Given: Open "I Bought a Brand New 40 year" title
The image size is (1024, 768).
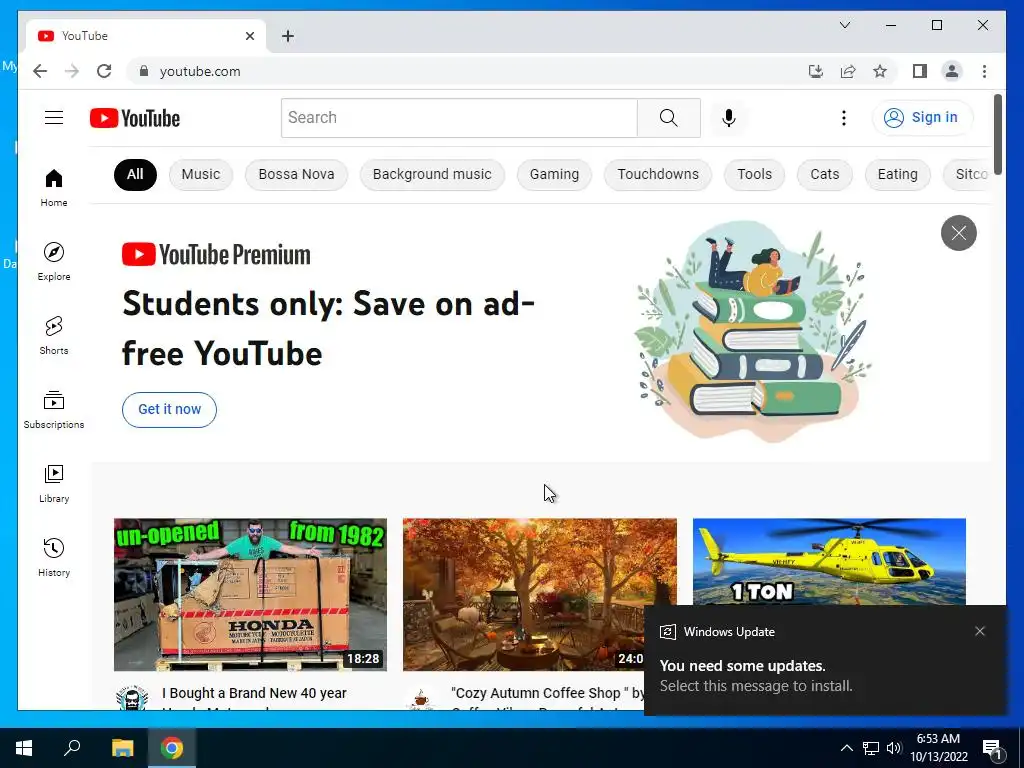Looking at the screenshot, I should [x=254, y=693].
